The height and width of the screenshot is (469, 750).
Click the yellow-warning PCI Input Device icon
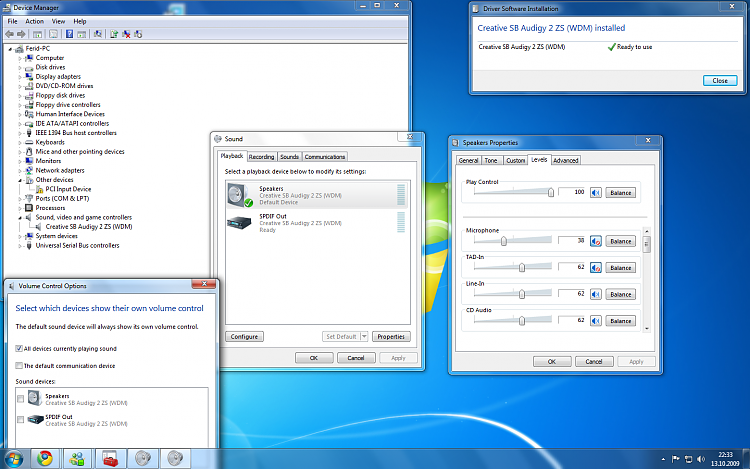tap(40, 189)
